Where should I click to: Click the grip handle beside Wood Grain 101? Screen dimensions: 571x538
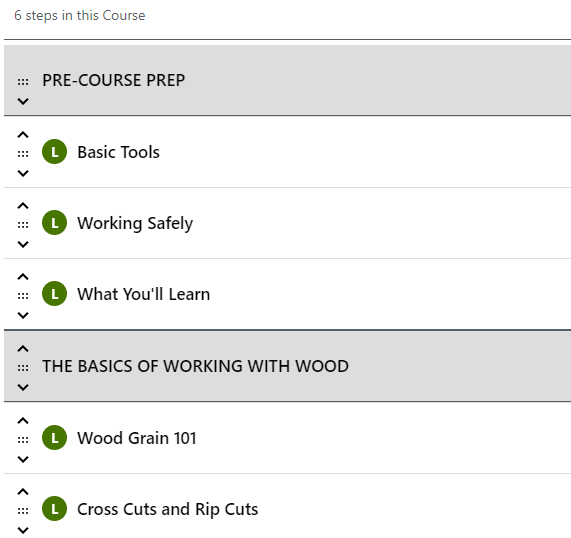23,440
